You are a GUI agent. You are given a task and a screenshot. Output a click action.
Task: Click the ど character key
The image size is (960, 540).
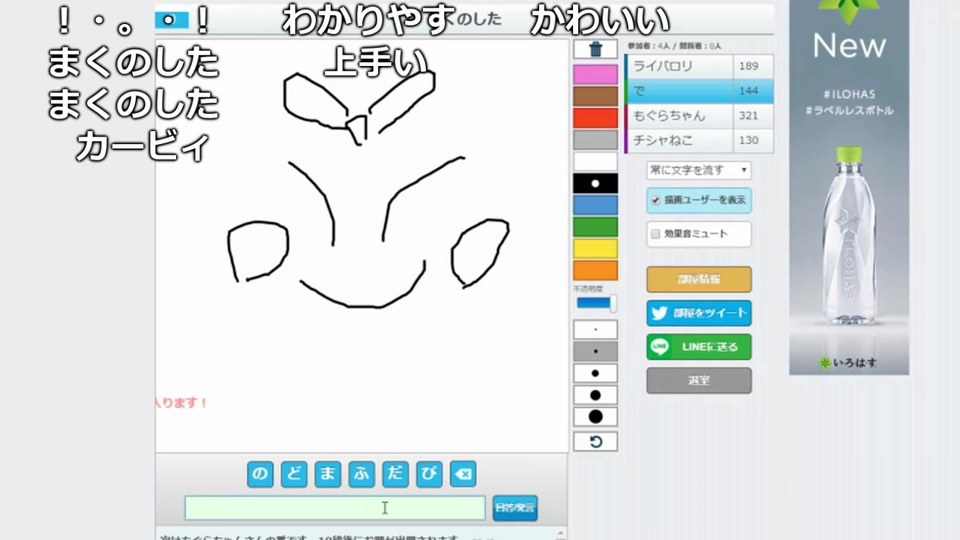[x=294, y=474]
